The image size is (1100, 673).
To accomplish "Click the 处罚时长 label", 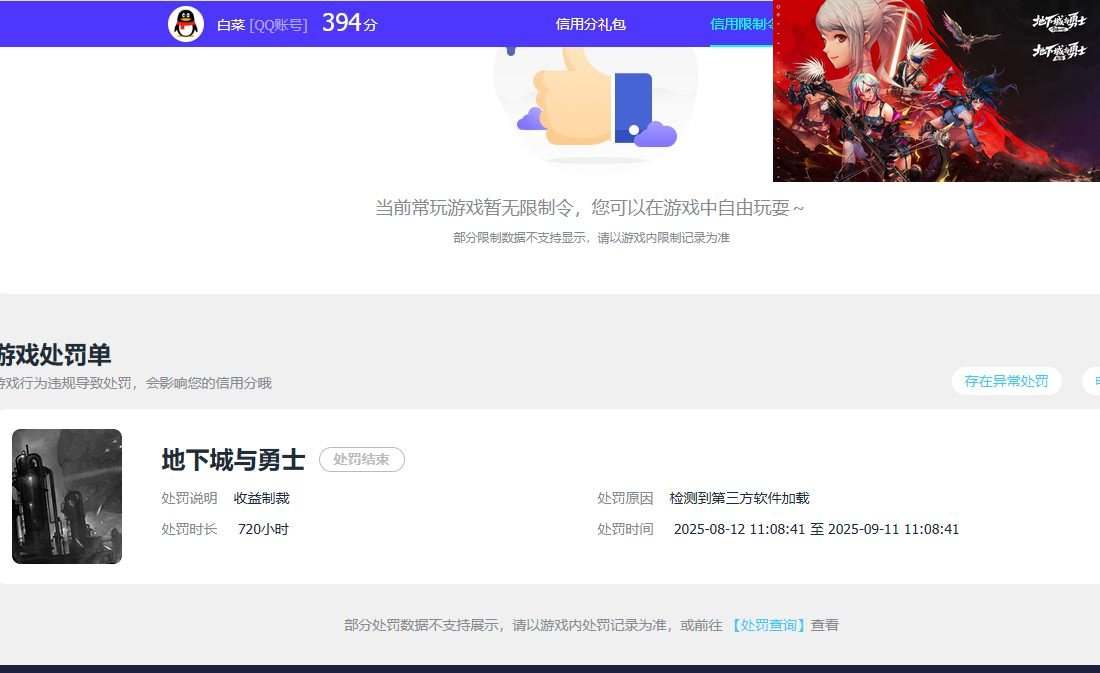I will click(x=189, y=529).
